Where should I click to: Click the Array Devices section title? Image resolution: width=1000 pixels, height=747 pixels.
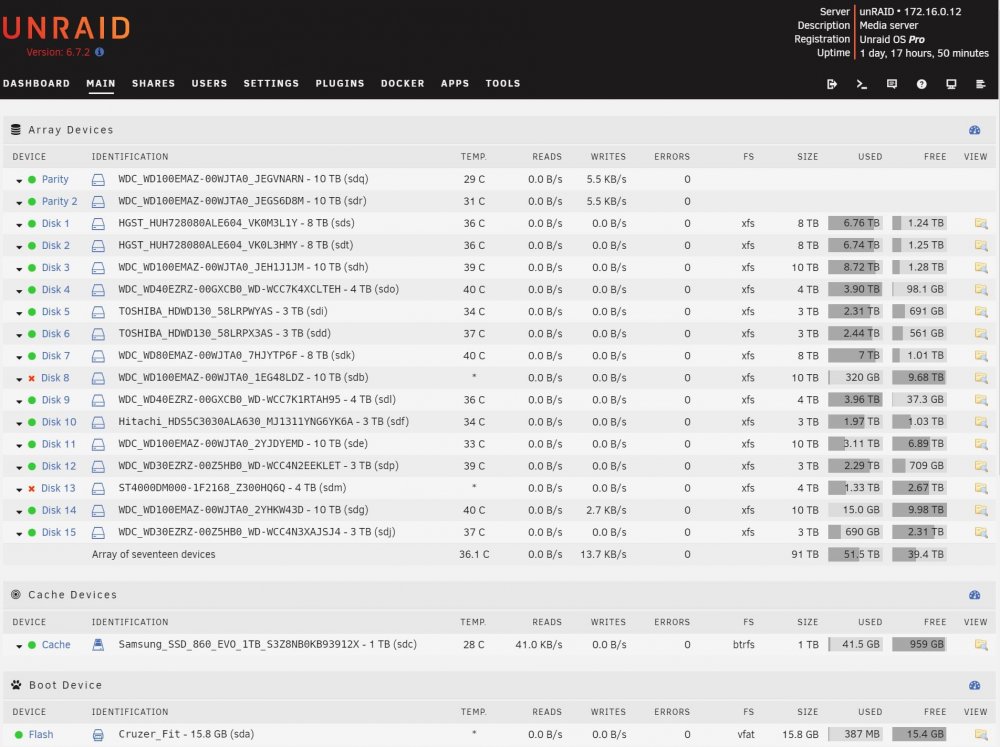point(71,130)
